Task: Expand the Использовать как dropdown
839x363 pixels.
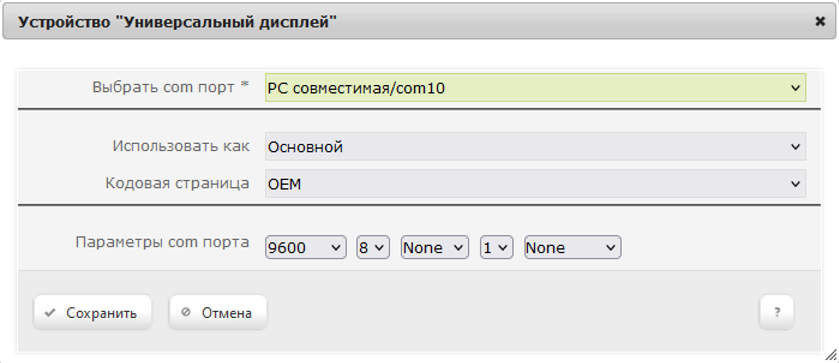Action: click(535, 146)
